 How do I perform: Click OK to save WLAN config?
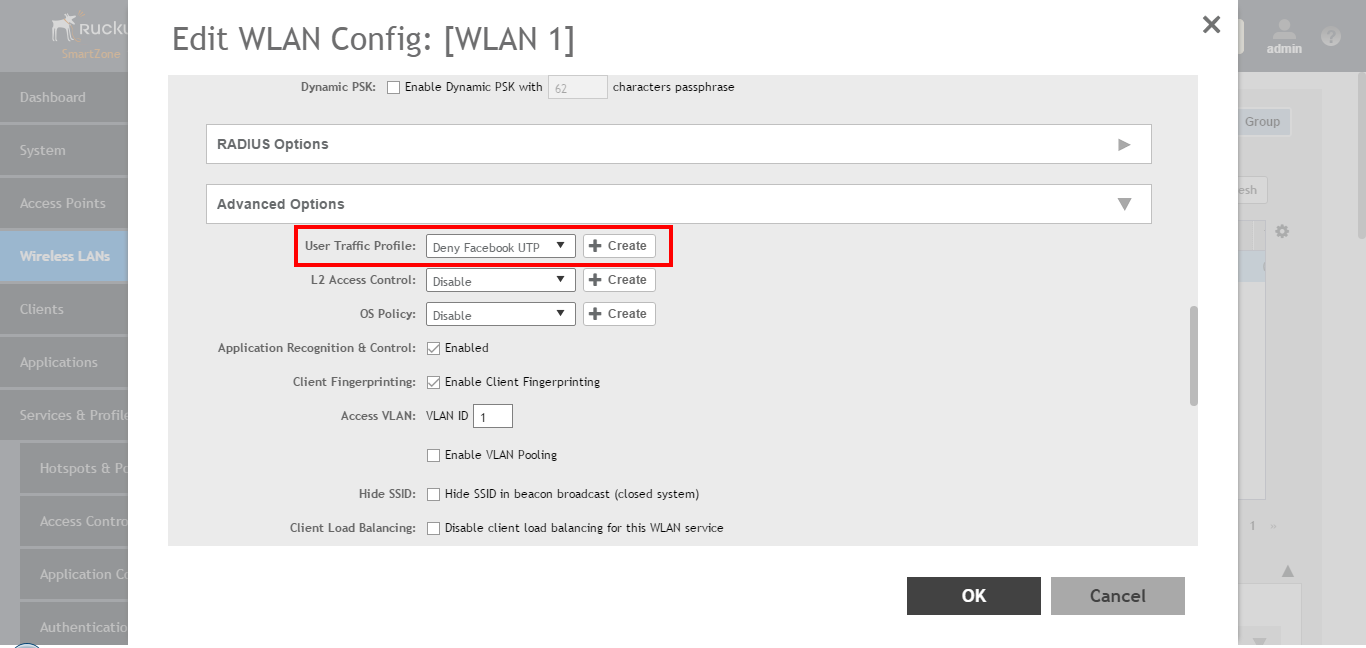tap(973, 596)
